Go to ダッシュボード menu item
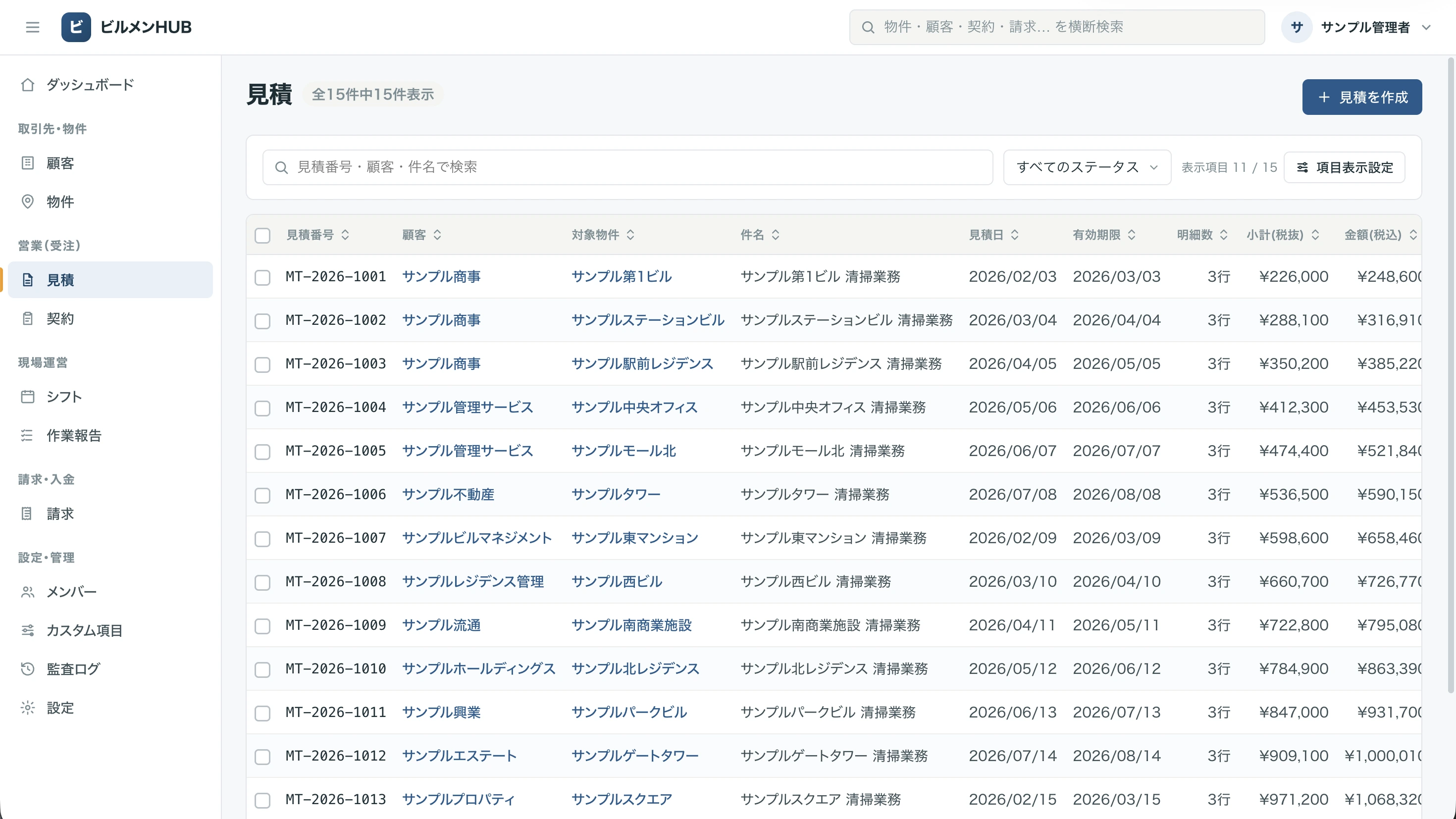Screen dimensions: 1456x819 tap(110, 85)
